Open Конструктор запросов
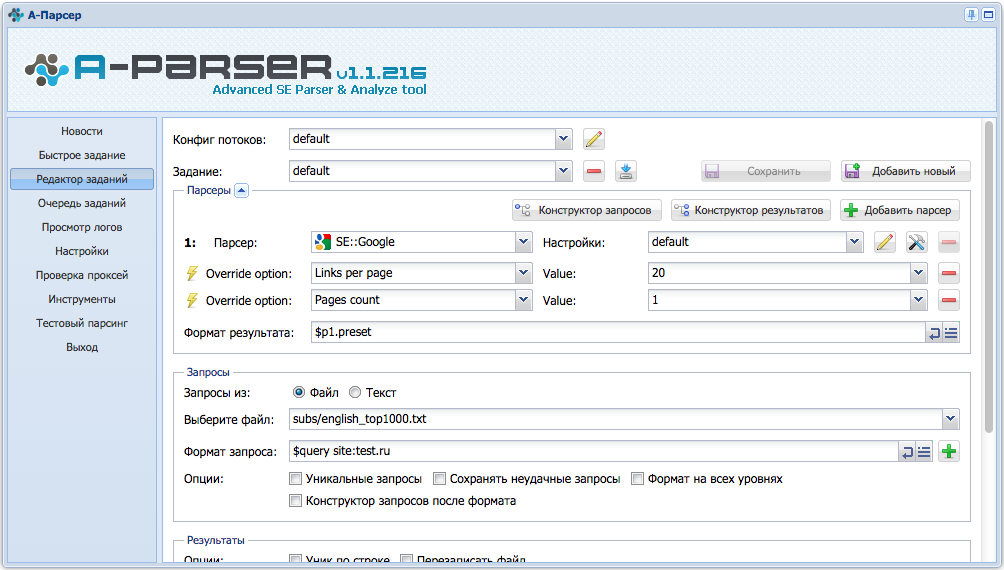The image size is (1004, 570). [x=587, y=210]
